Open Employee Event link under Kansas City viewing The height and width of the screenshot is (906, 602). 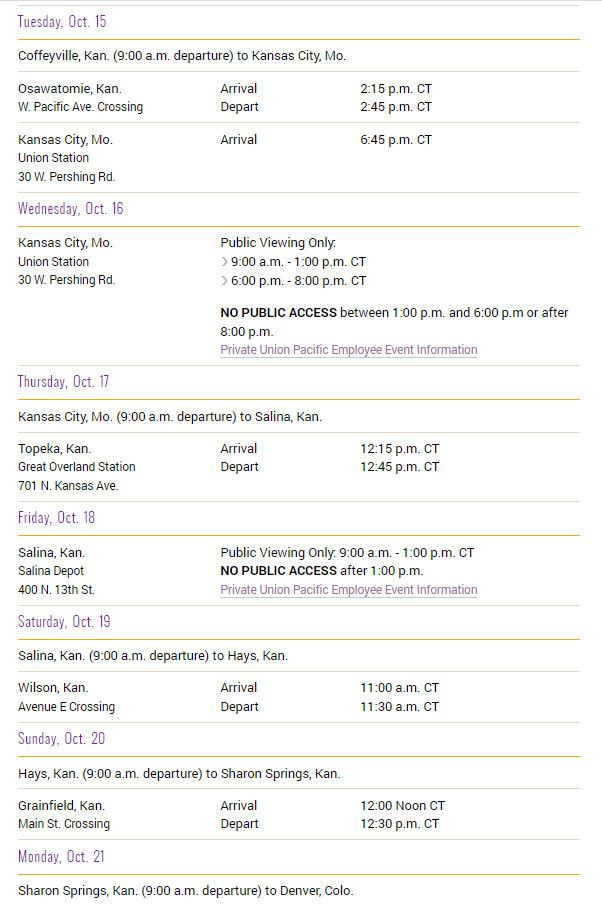[x=348, y=350]
